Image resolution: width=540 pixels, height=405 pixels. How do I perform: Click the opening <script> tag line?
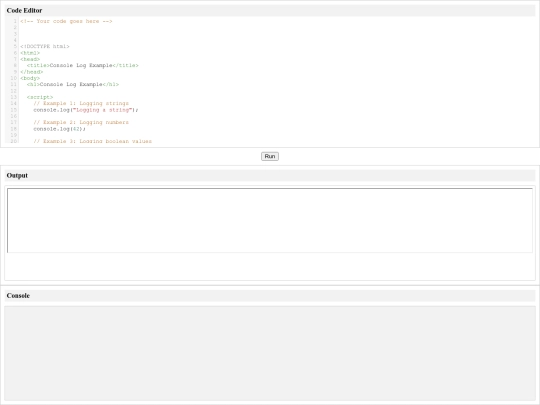pyautogui.click(x=40, y=97)
